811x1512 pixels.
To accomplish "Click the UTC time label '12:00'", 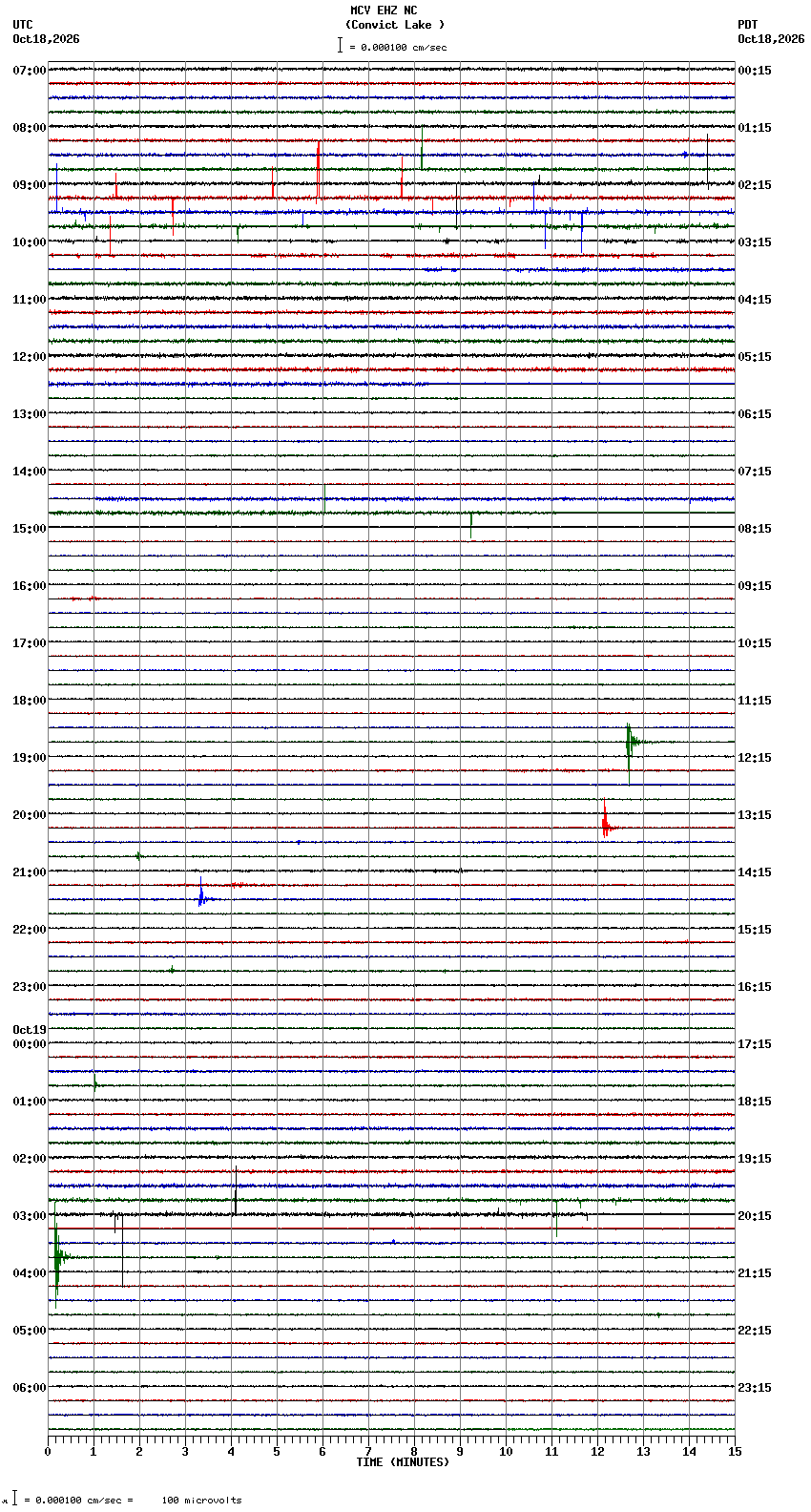I will [x=29, y=357].
